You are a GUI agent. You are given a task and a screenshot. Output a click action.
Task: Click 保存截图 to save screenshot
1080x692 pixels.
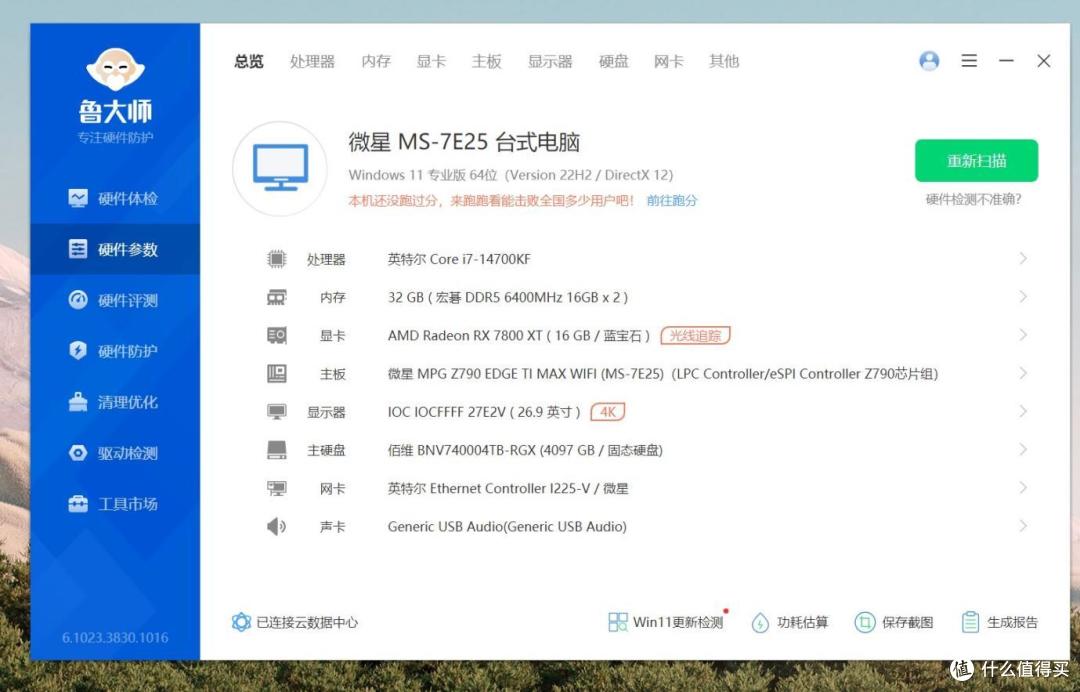point(894,622)
